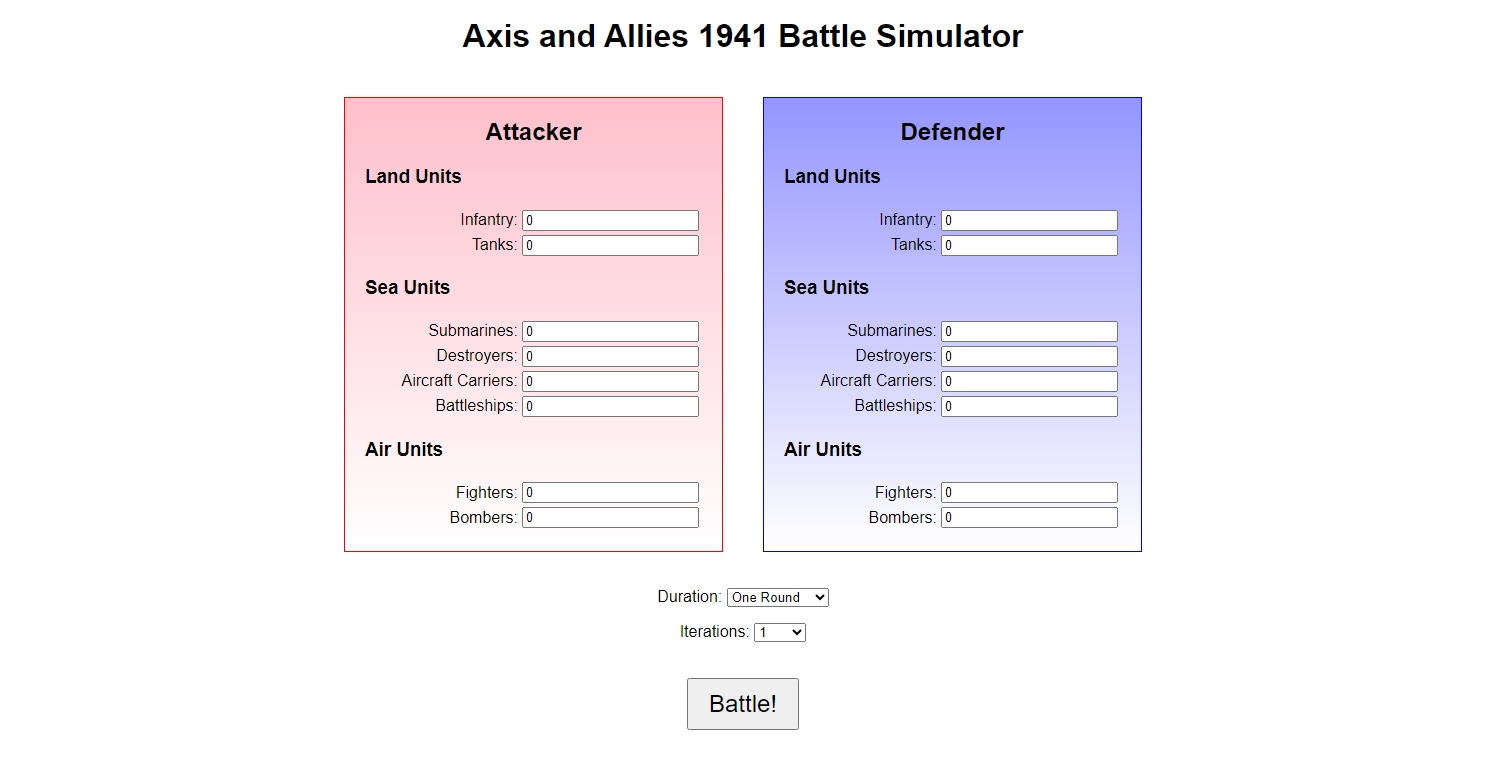Click the Attacker panel header
Viewport: 1498px width, 760px height.
point(532,131)
